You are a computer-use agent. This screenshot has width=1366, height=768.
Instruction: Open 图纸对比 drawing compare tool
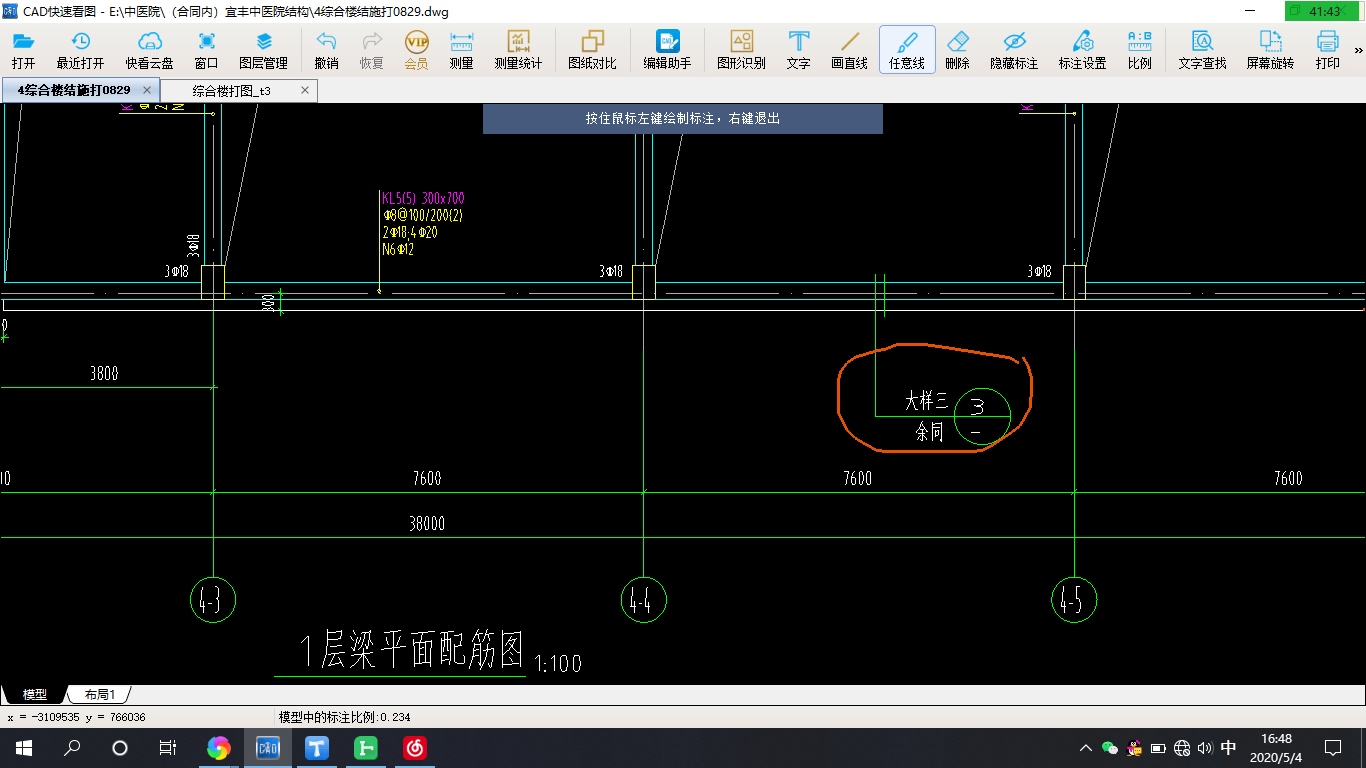[592, 50]
